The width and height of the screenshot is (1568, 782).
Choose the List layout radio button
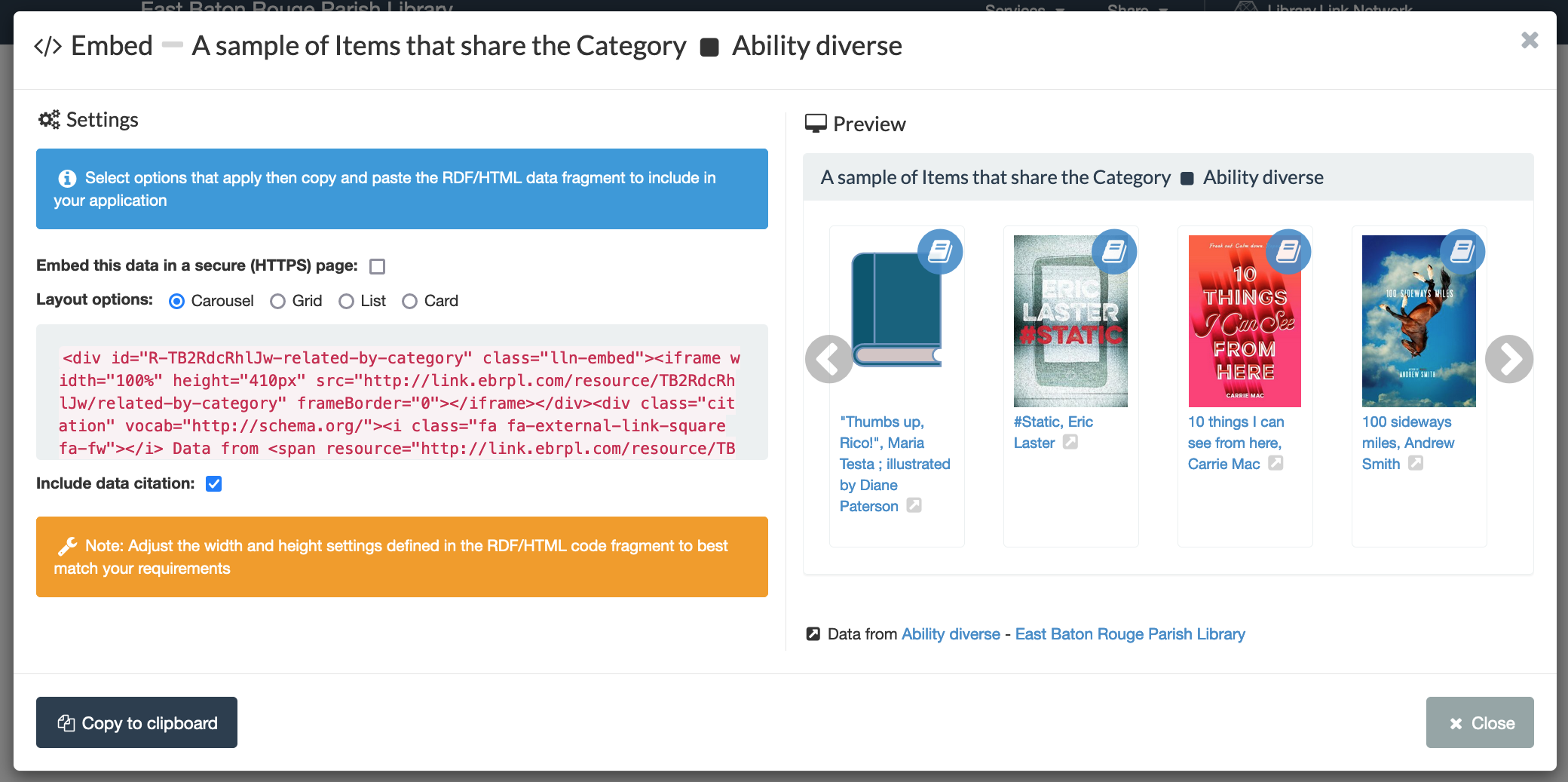[346, 301]
